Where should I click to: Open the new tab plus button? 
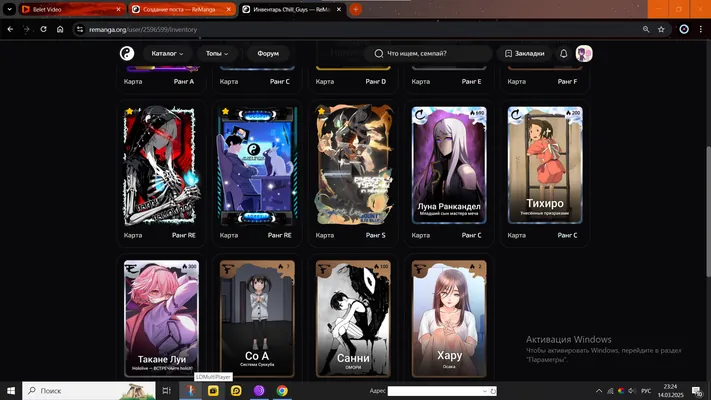(x=356, y=9)
